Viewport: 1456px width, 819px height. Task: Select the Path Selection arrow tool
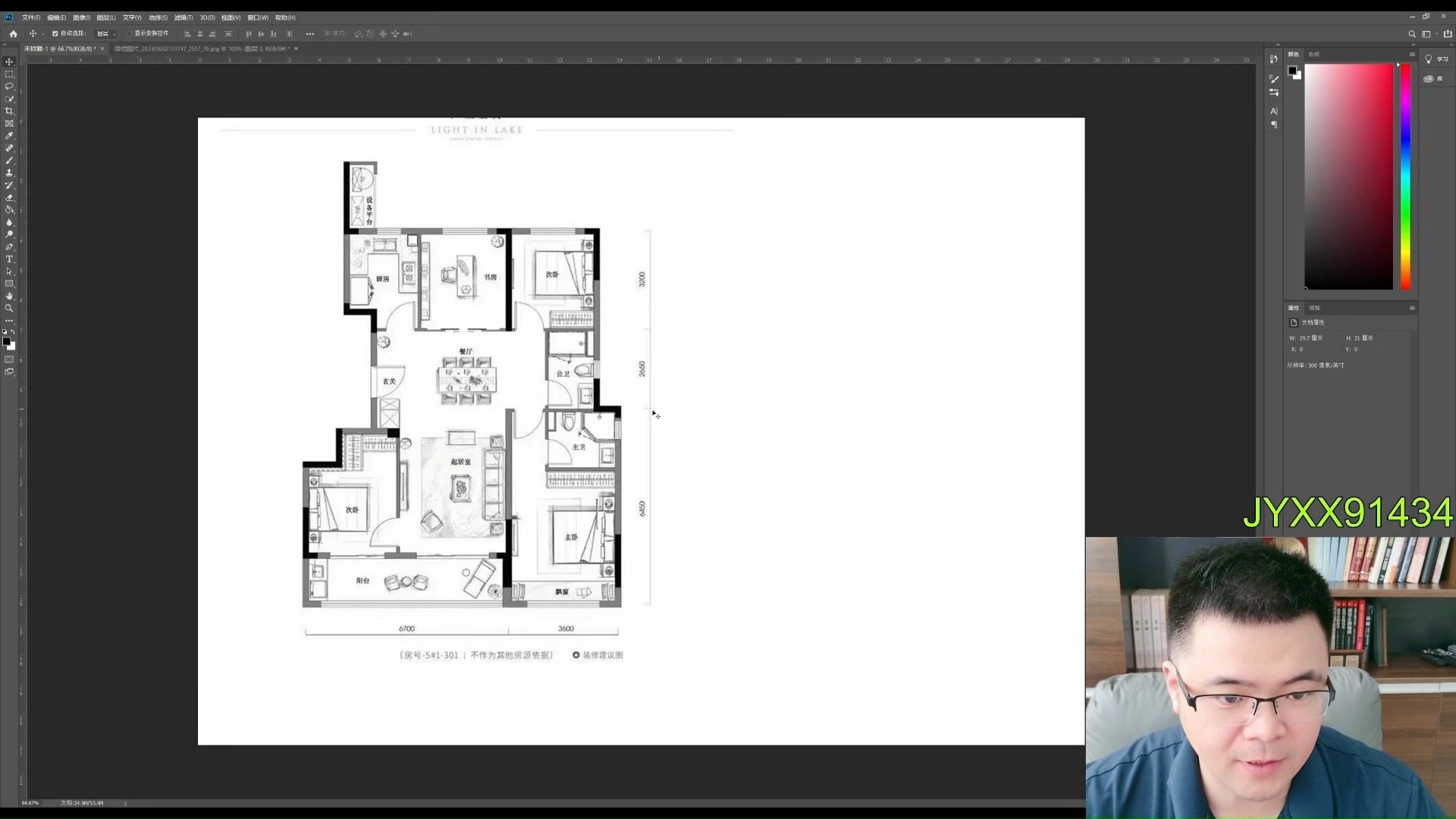pos(9,271)
